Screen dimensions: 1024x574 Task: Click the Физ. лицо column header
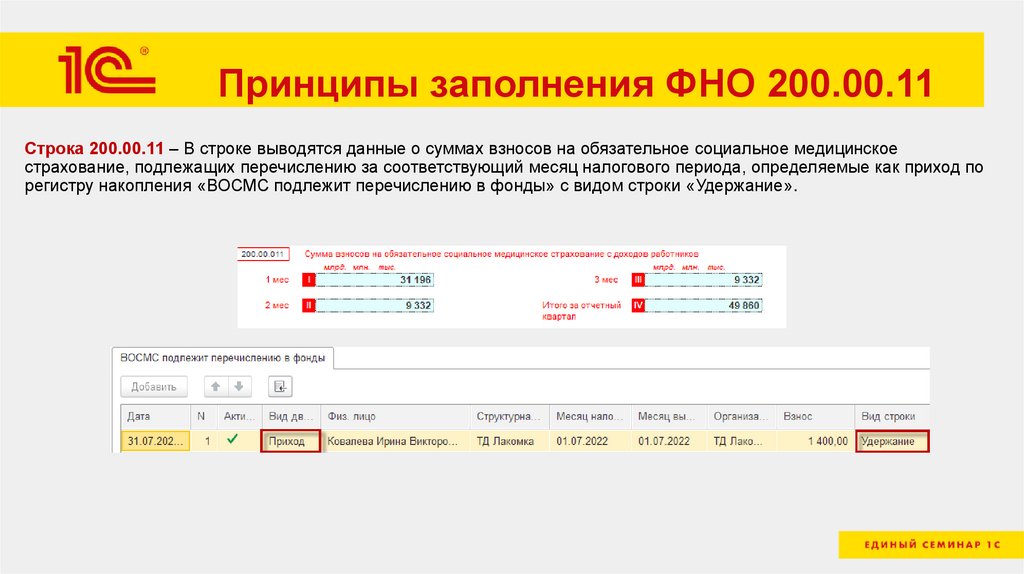tap(395, 416)
